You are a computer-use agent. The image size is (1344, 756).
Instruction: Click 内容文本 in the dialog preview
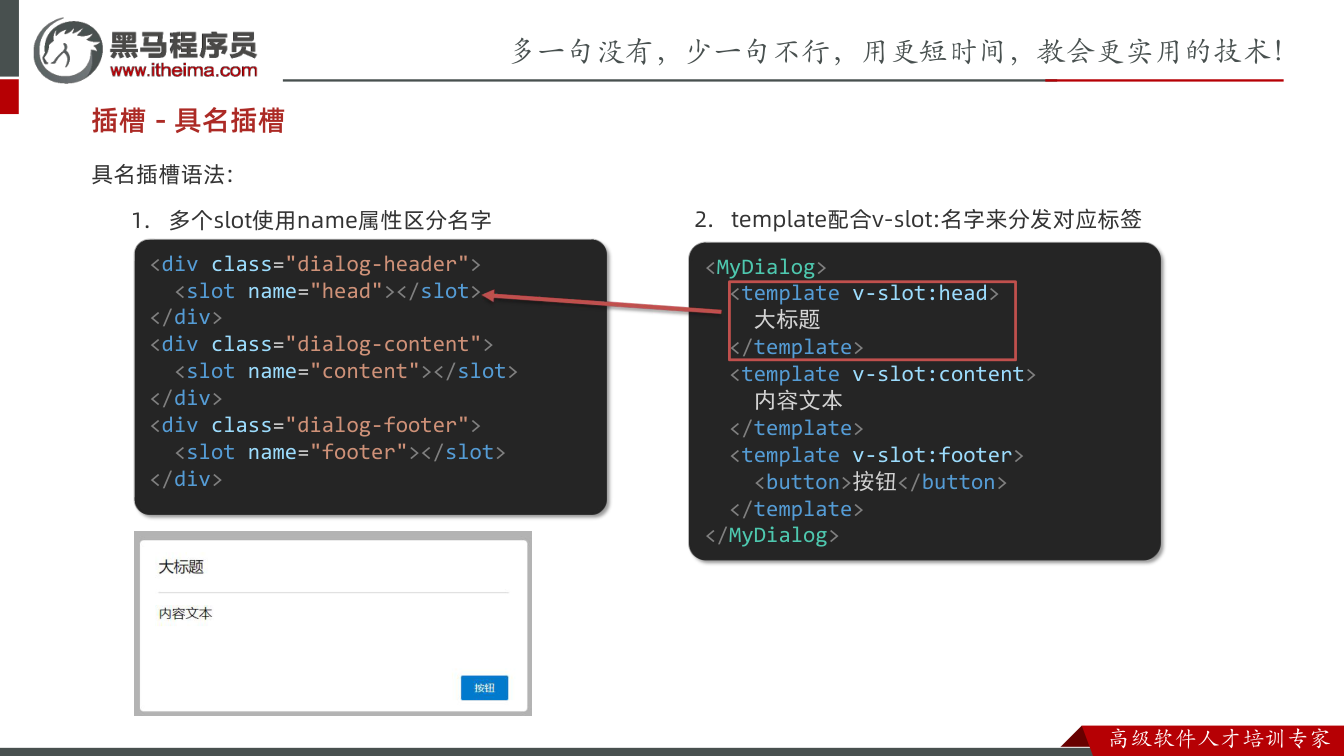[185, 614]
